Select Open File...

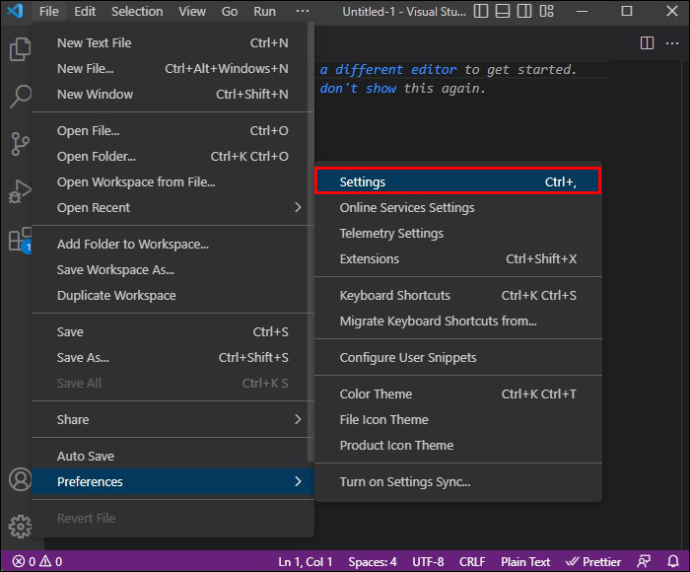click(x=172, y=131)
